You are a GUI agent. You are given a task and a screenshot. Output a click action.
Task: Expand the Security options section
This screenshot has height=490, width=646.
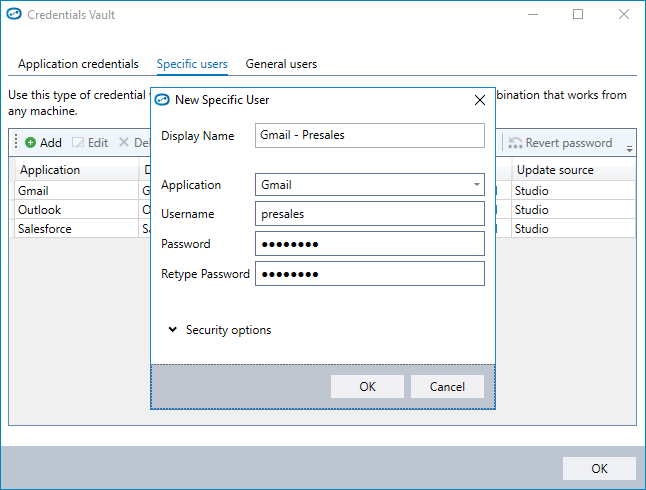coord(220,330)
